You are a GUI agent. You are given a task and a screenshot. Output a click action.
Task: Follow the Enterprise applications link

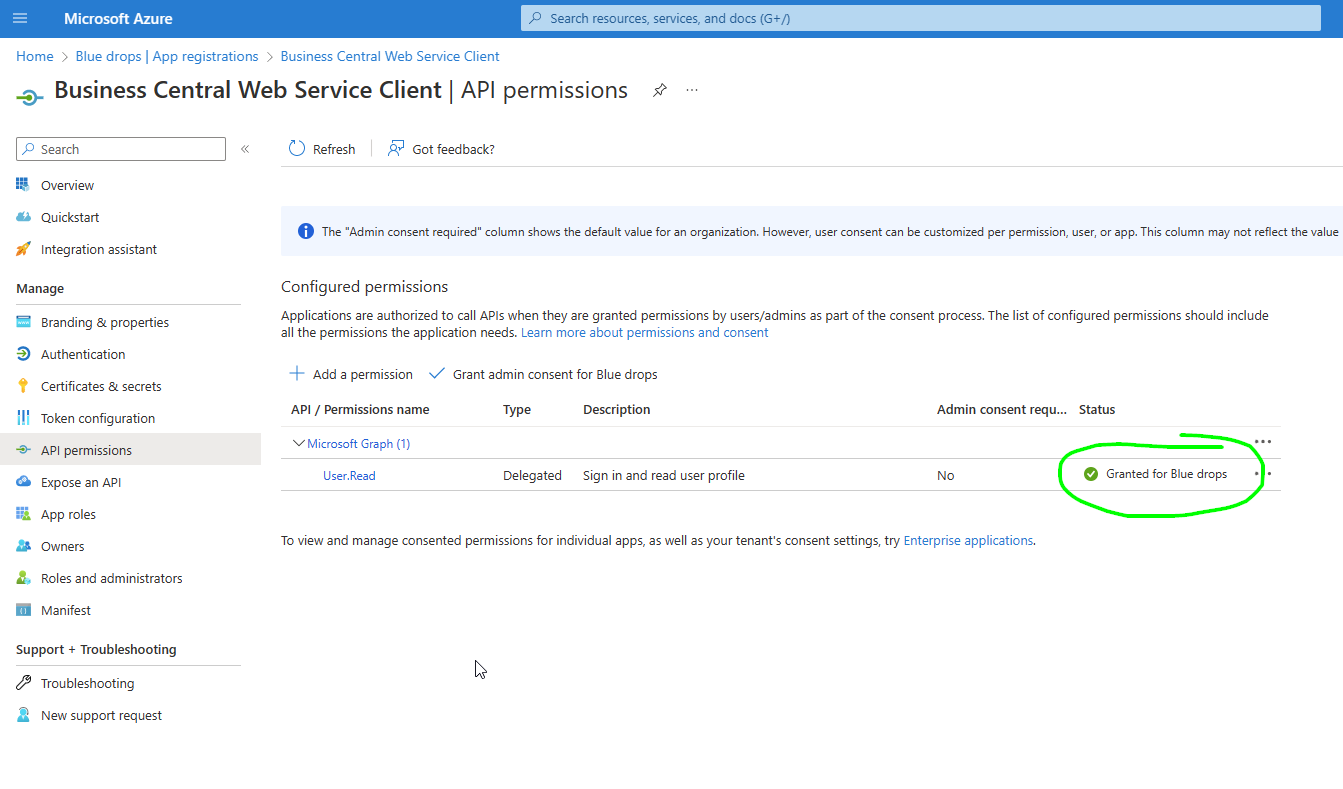coord(968,540)
